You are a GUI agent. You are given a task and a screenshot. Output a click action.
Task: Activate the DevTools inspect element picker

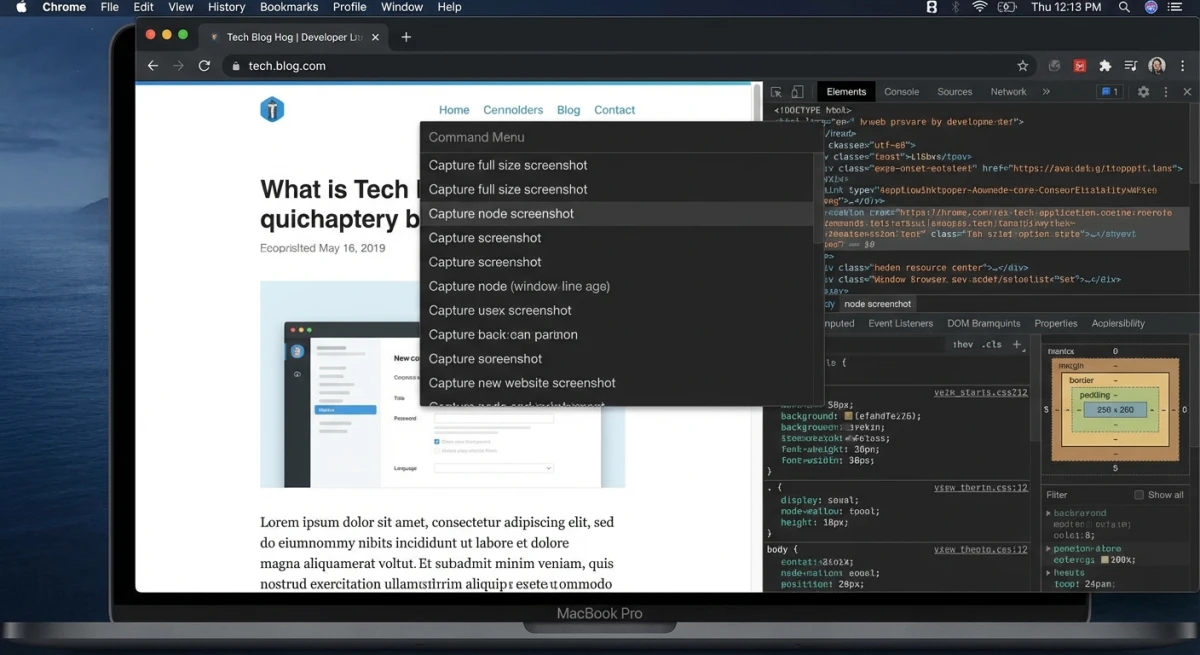[776, 92]
